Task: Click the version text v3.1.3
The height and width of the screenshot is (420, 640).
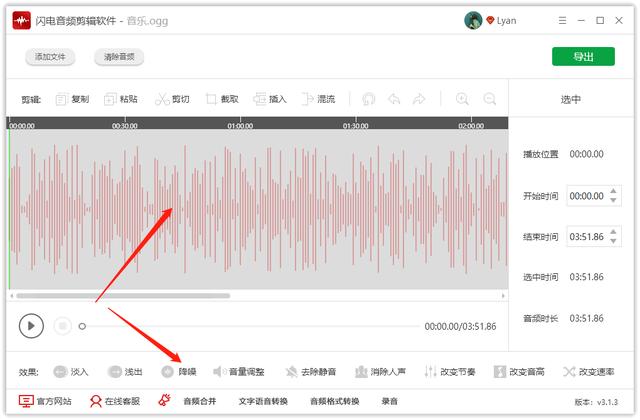Action: point(607,402)
